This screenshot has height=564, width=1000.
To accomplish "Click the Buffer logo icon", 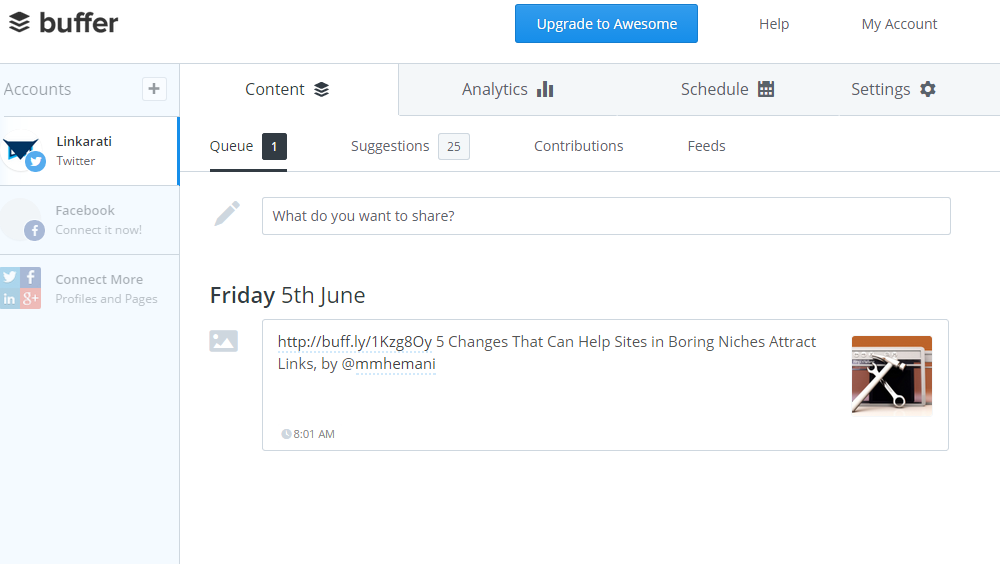I will 20,22.
